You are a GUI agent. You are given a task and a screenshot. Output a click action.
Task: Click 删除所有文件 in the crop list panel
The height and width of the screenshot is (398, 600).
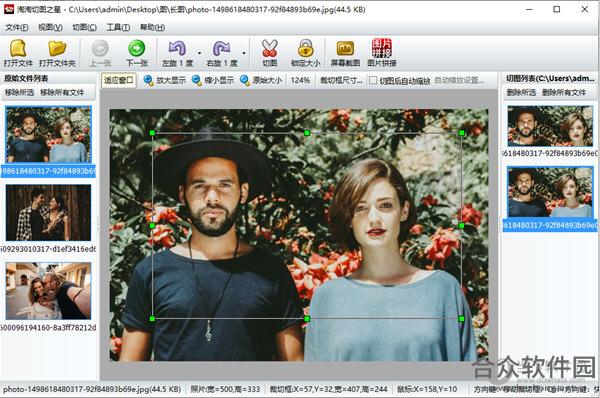tap(564, 92)
